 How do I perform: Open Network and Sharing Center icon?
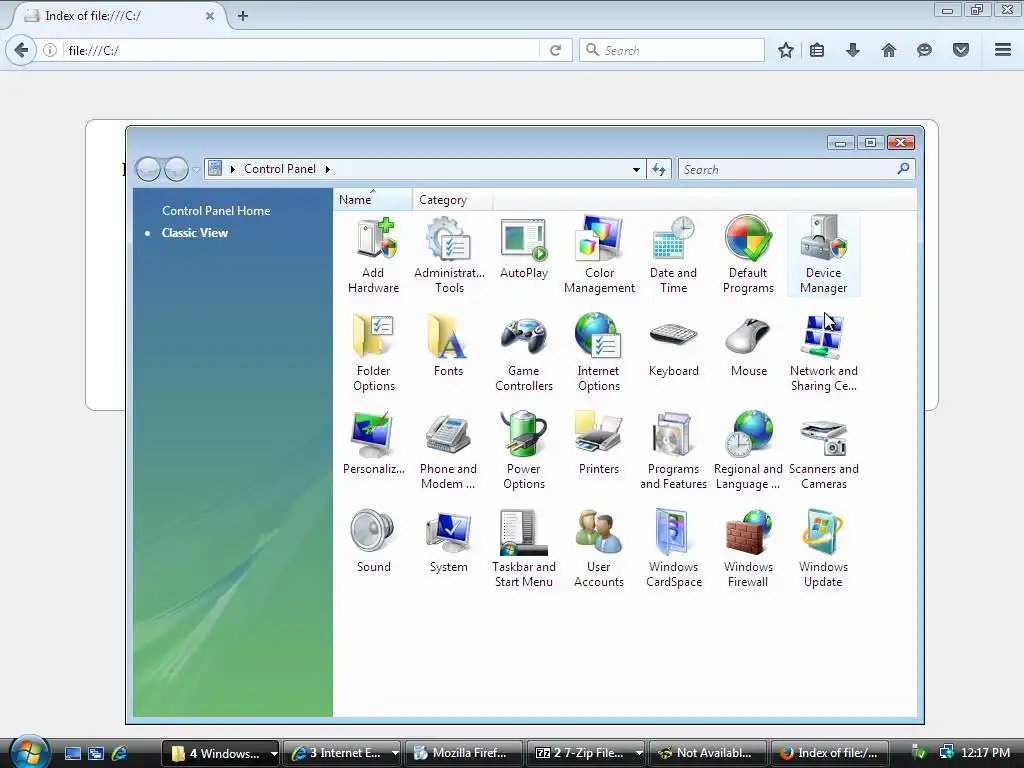pyautogui.click(x=824, y=353)
